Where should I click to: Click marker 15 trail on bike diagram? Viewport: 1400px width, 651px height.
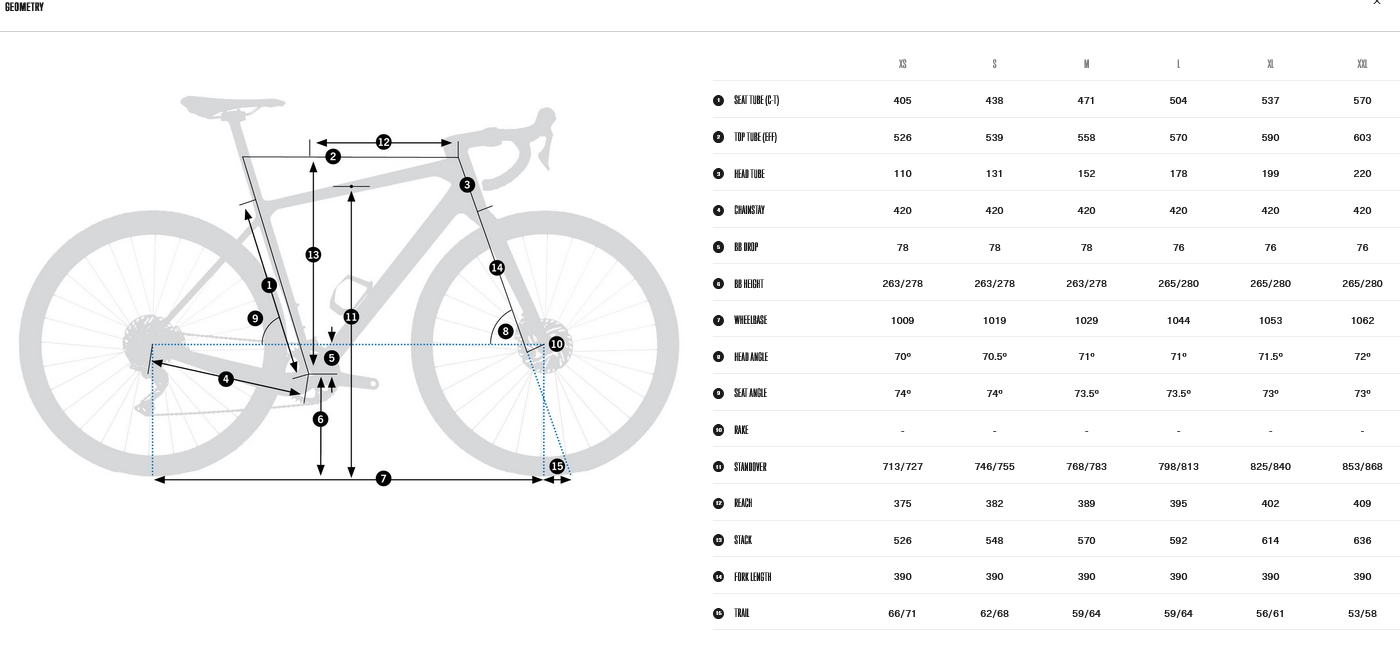tap(557, 466)
